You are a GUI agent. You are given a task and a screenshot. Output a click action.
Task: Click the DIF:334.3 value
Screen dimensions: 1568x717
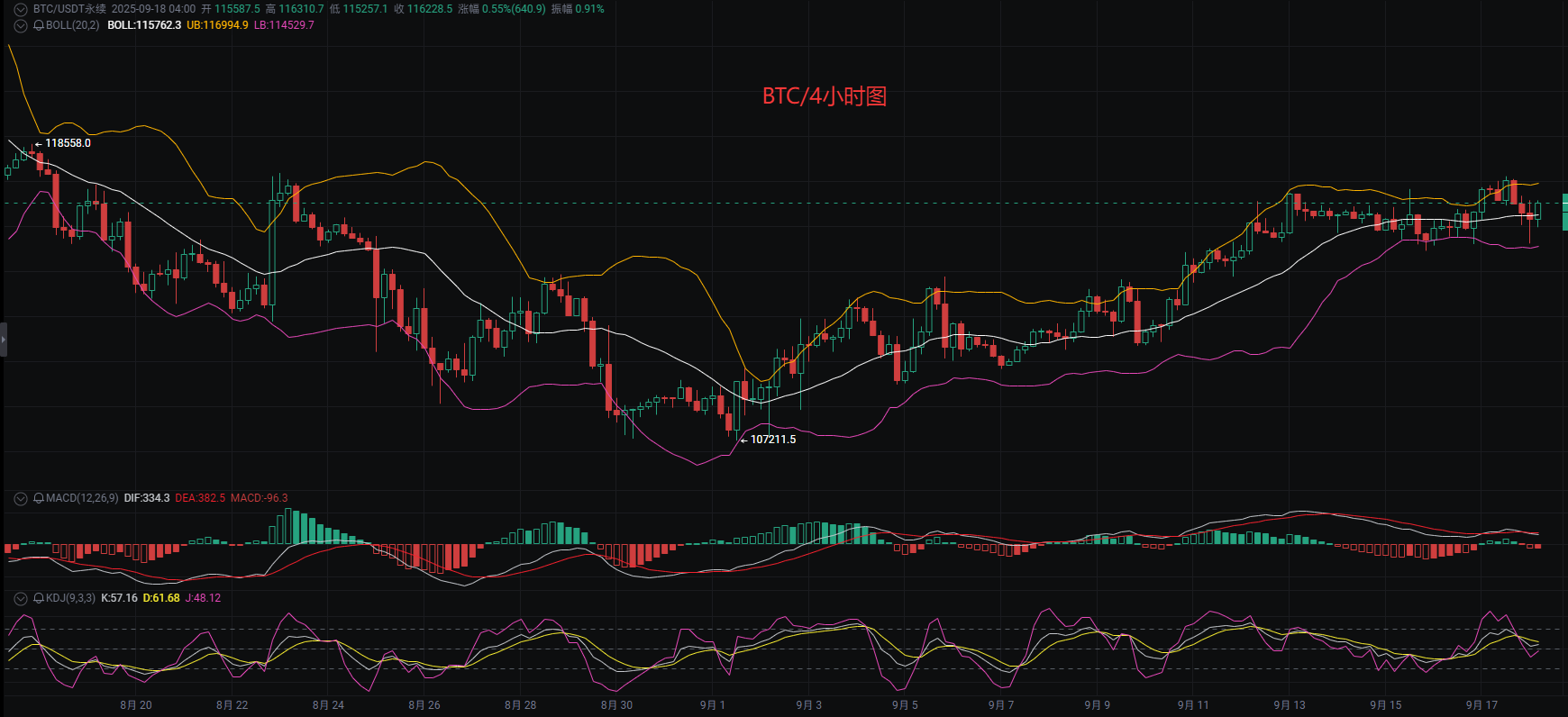click(147, 498)
